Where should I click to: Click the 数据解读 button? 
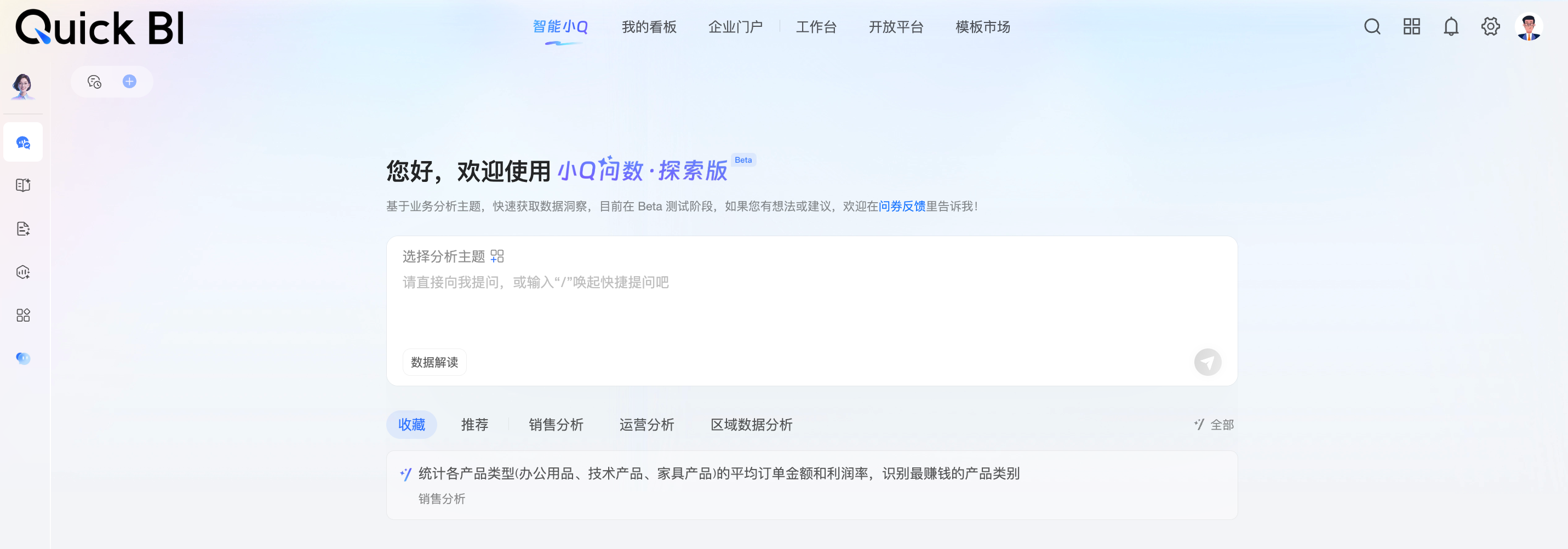pos(434,362)
